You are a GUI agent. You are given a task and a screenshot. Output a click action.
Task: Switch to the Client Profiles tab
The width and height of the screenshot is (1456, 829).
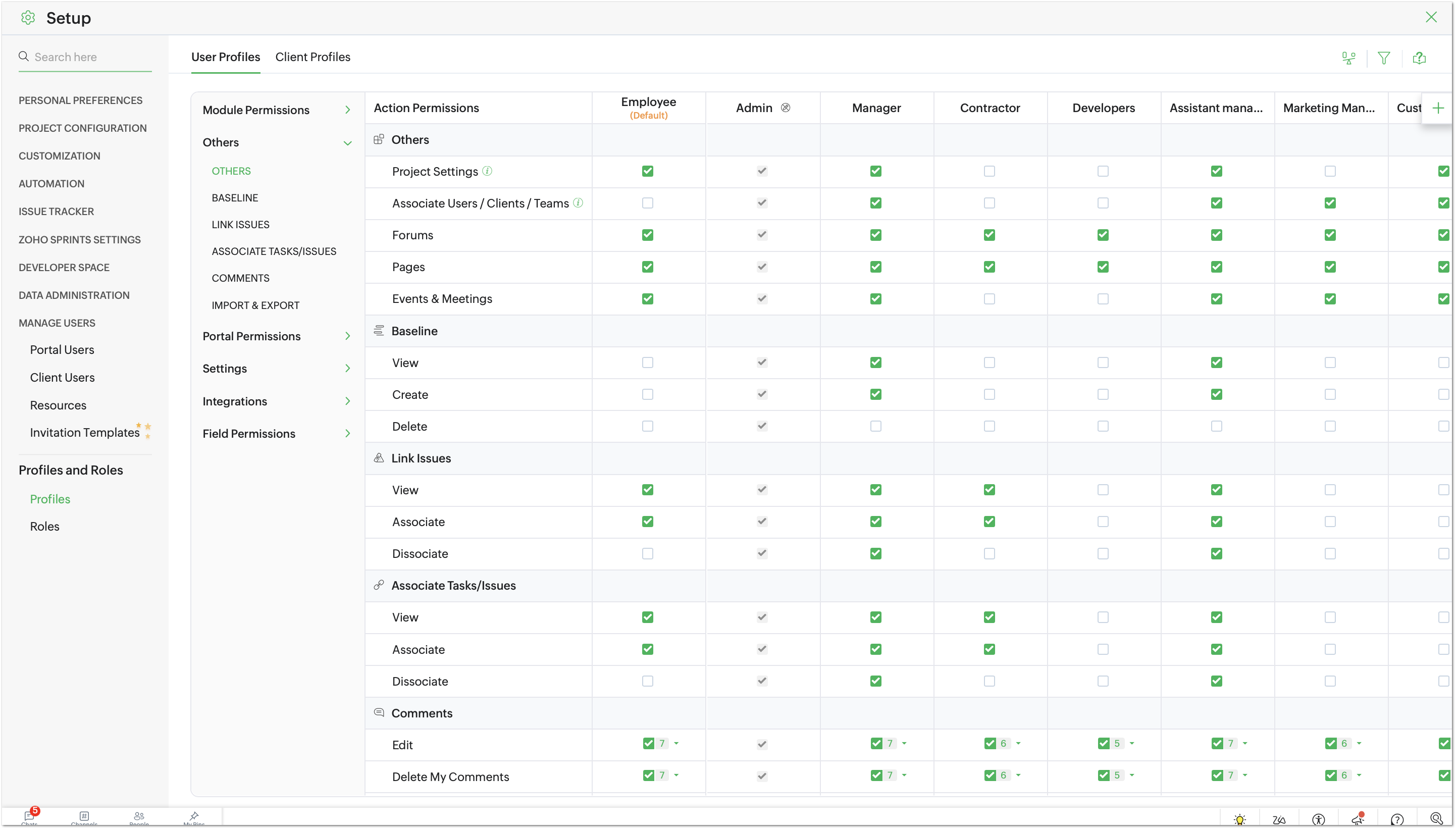click(x=313, y=57)
